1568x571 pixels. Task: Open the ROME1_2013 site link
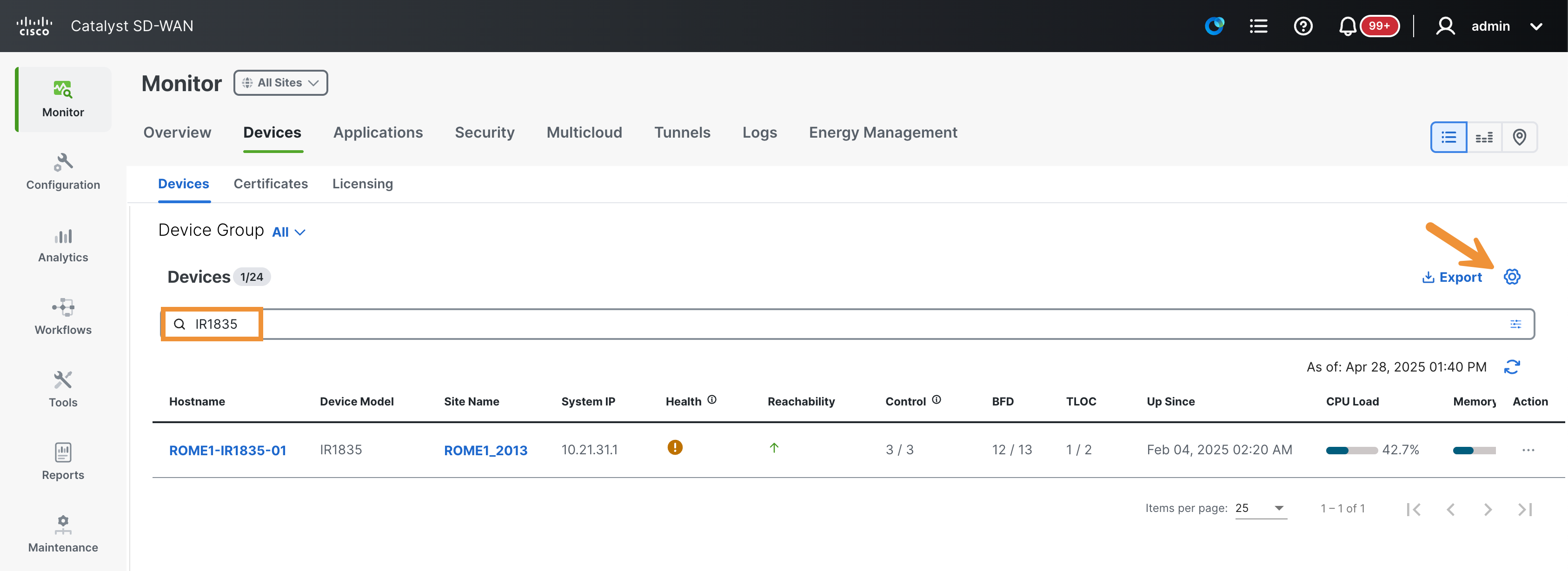[486, 451]
